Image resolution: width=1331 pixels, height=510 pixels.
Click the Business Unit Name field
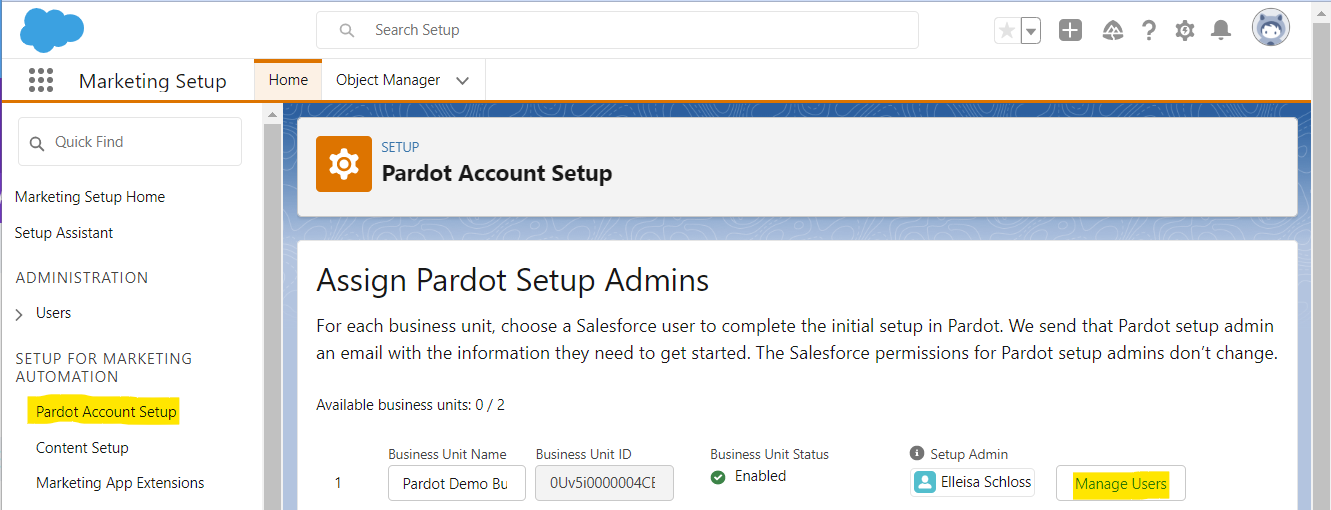coord(457,484)
